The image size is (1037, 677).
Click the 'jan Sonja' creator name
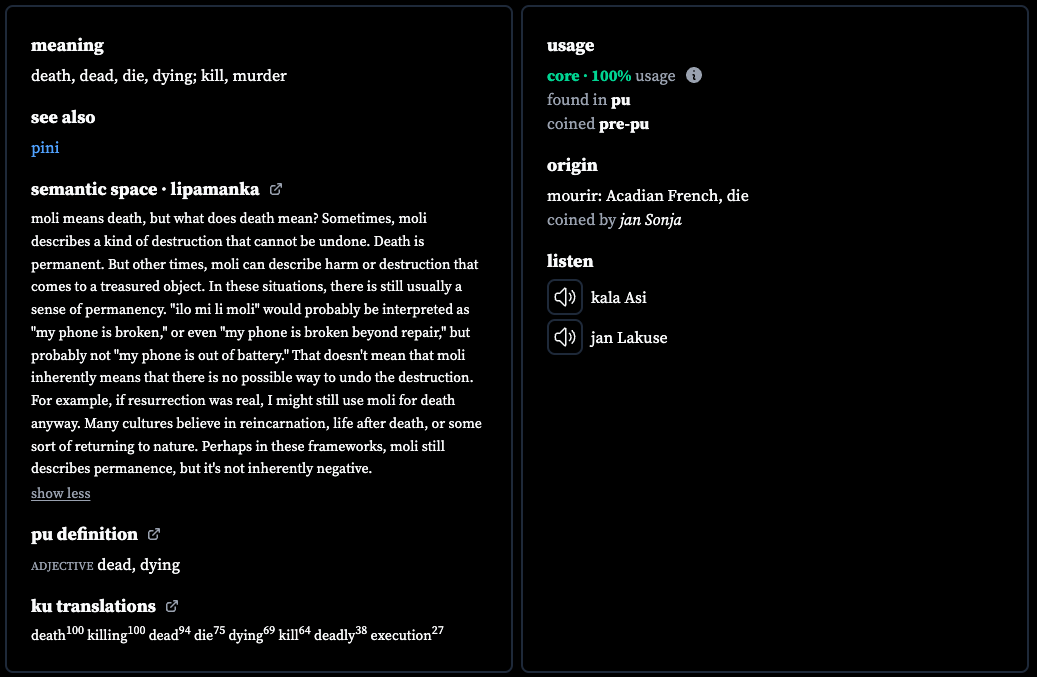651,220
